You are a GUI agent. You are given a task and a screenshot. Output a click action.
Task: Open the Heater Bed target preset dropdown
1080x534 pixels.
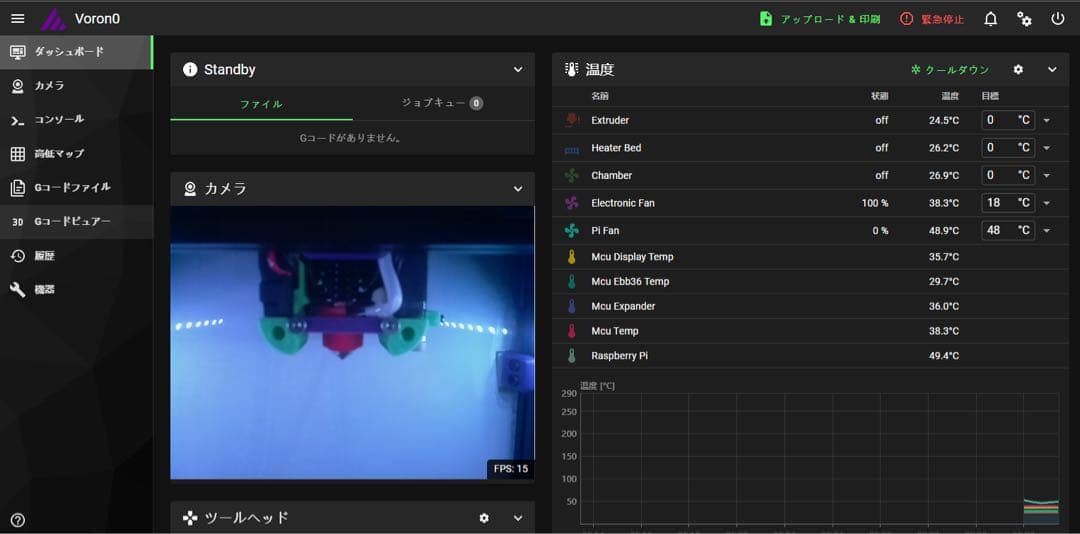coord(1047,148)
